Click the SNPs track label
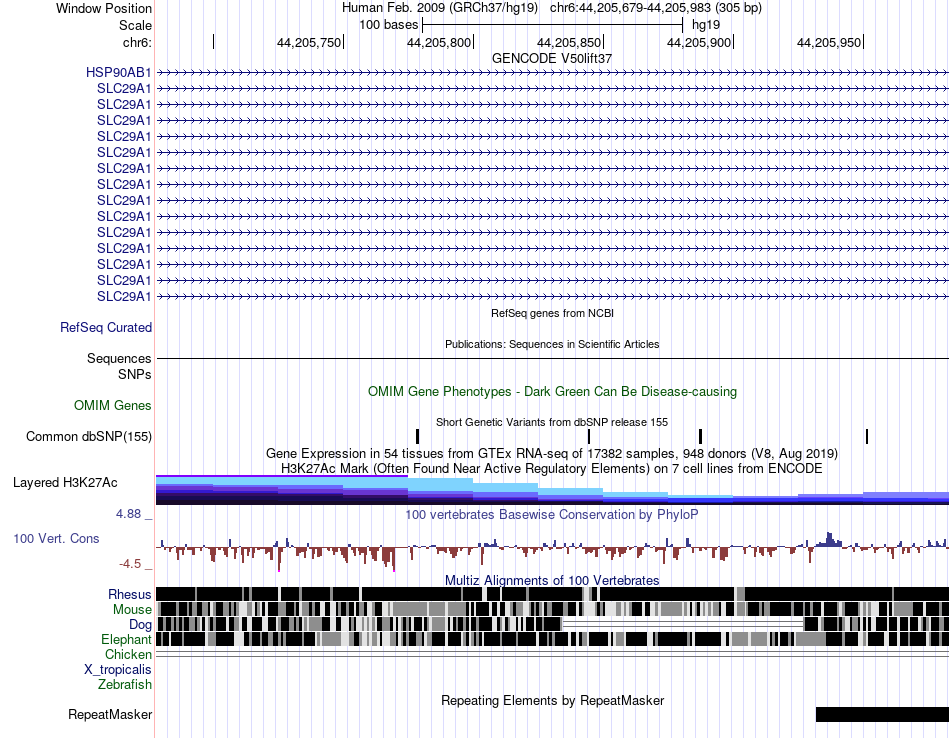Viewport: 950px width, 738px height. [x=135, y=374]
